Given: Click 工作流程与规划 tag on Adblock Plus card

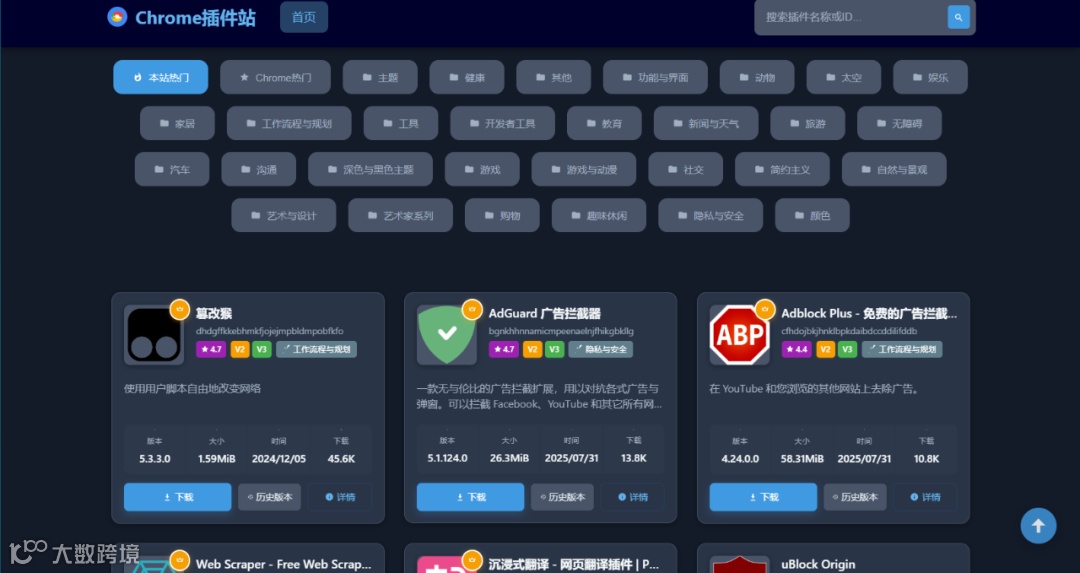Looking at the screenshot, I should (902, 349).
